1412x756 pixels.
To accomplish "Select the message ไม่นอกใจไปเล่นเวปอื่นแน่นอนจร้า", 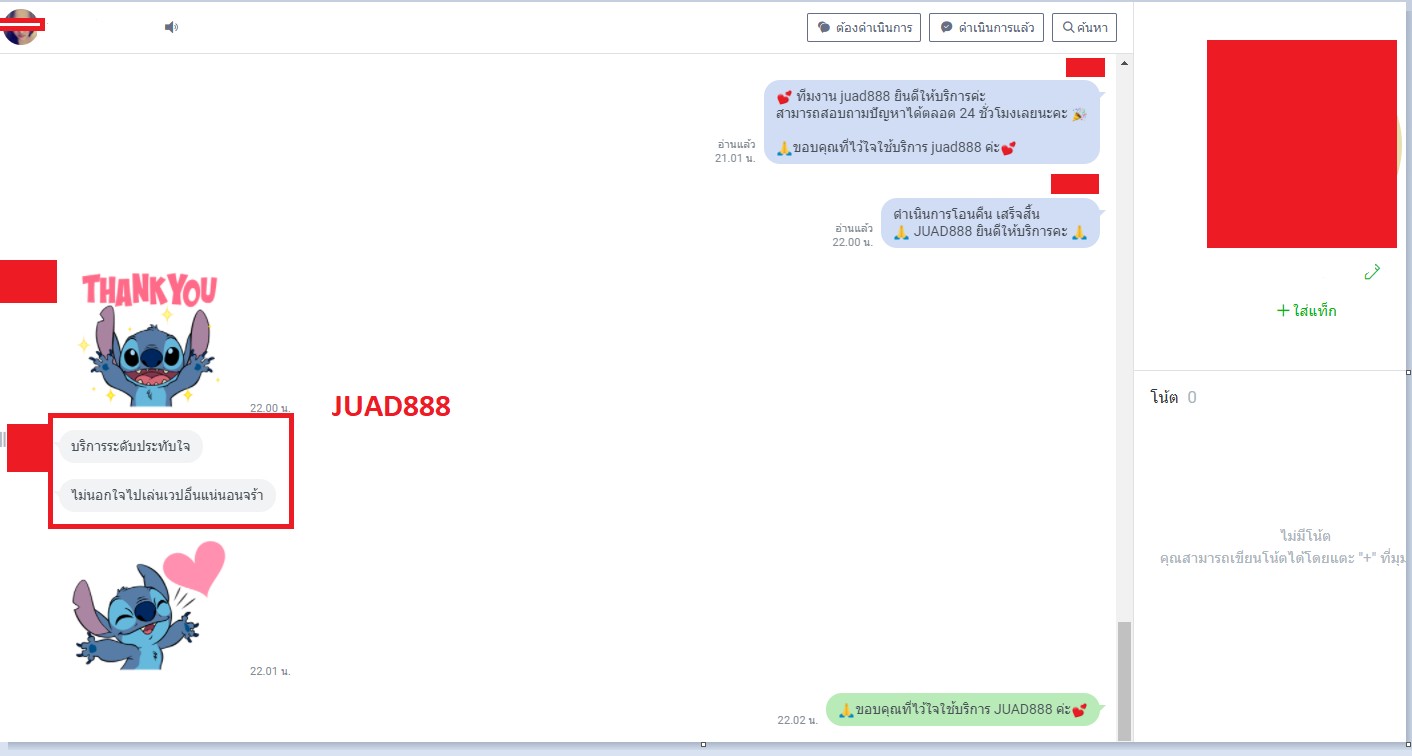I will point(166,495).
